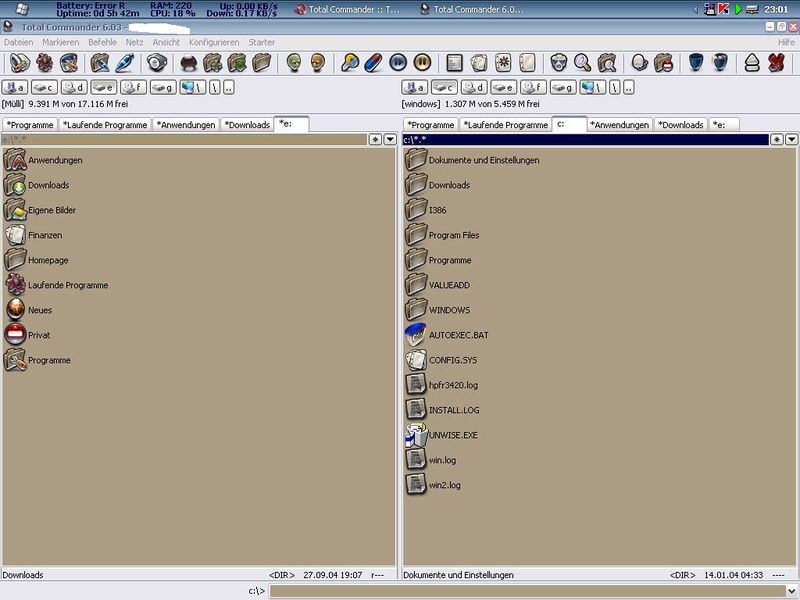800x600 pixels.
Task: Click the black helmet toolbar icon
Action: coord(189,63)
